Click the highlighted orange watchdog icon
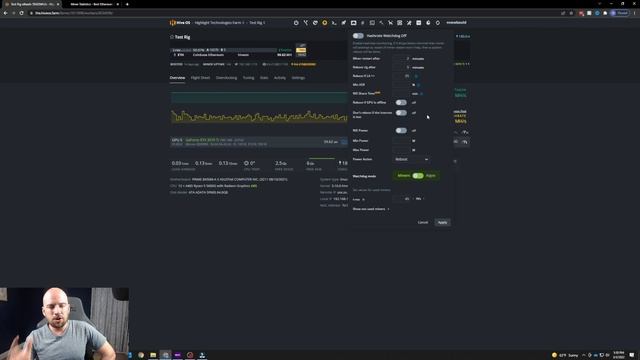 324,23
